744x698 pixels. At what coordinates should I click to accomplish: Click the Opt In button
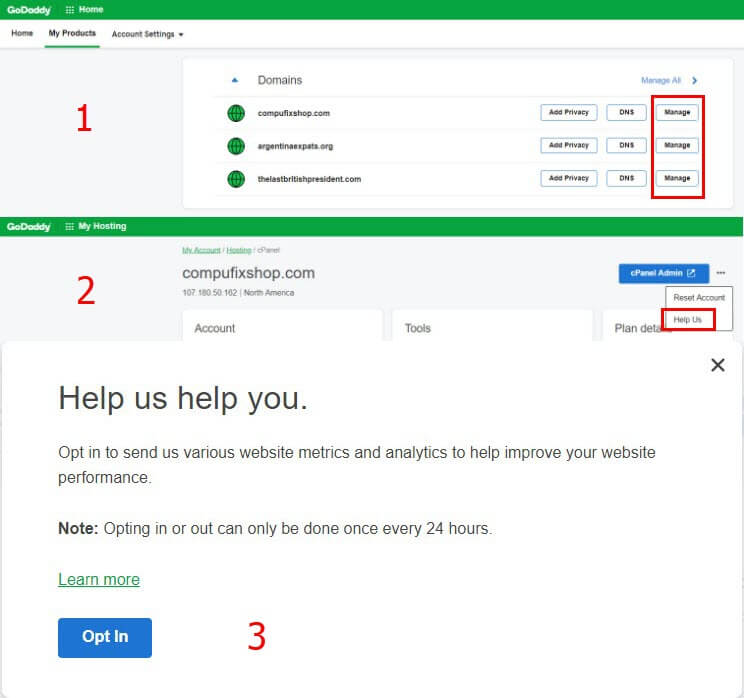click(x=105, y=637)
